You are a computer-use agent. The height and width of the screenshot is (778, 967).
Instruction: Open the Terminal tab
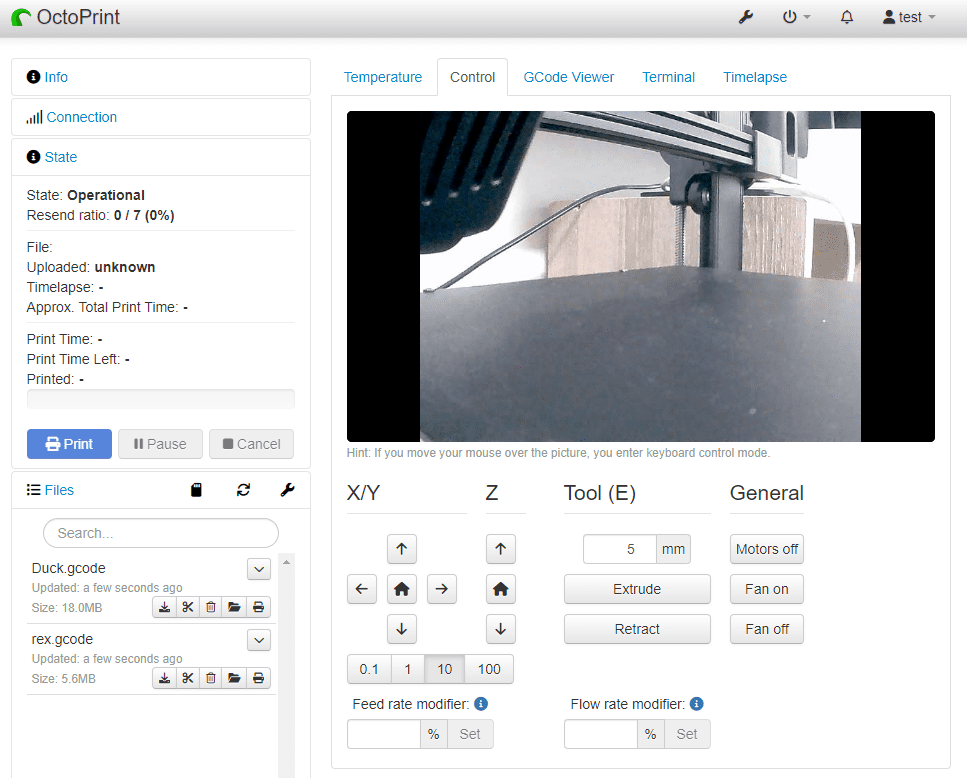tap(668, 76)
